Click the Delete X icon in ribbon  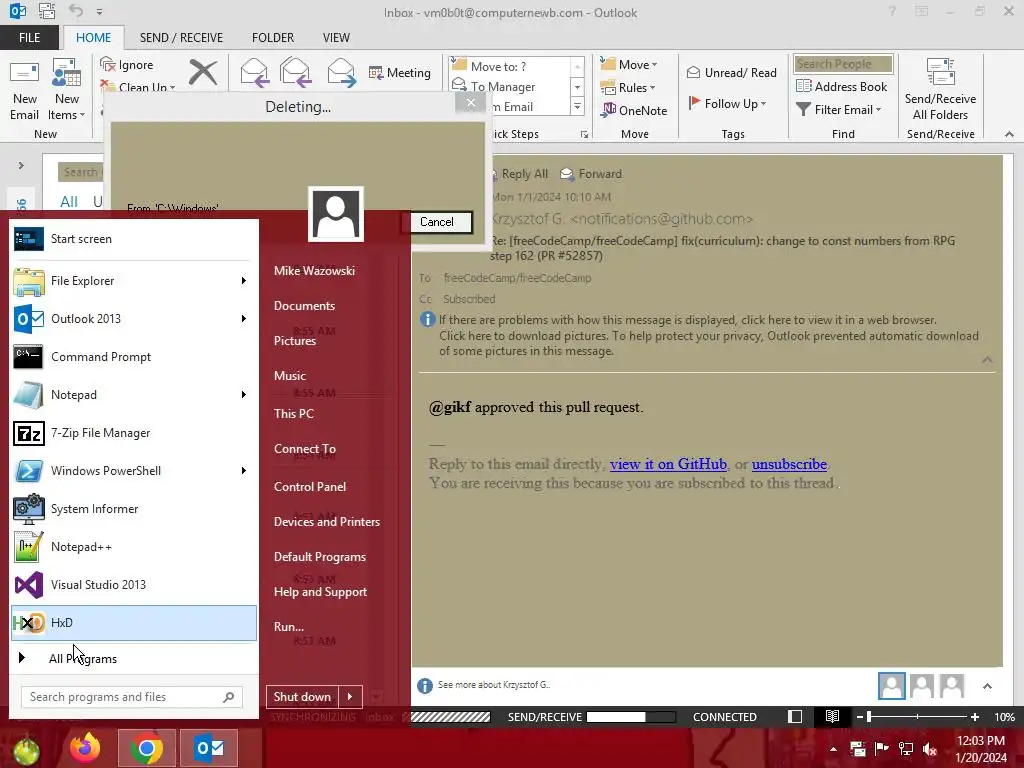pos(202,72)
